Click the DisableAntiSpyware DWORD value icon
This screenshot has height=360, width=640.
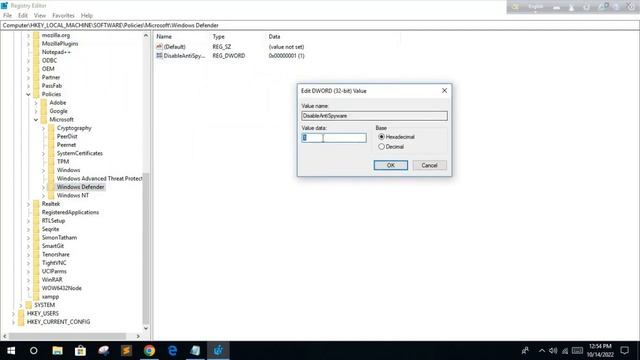(x=159, y=56)
